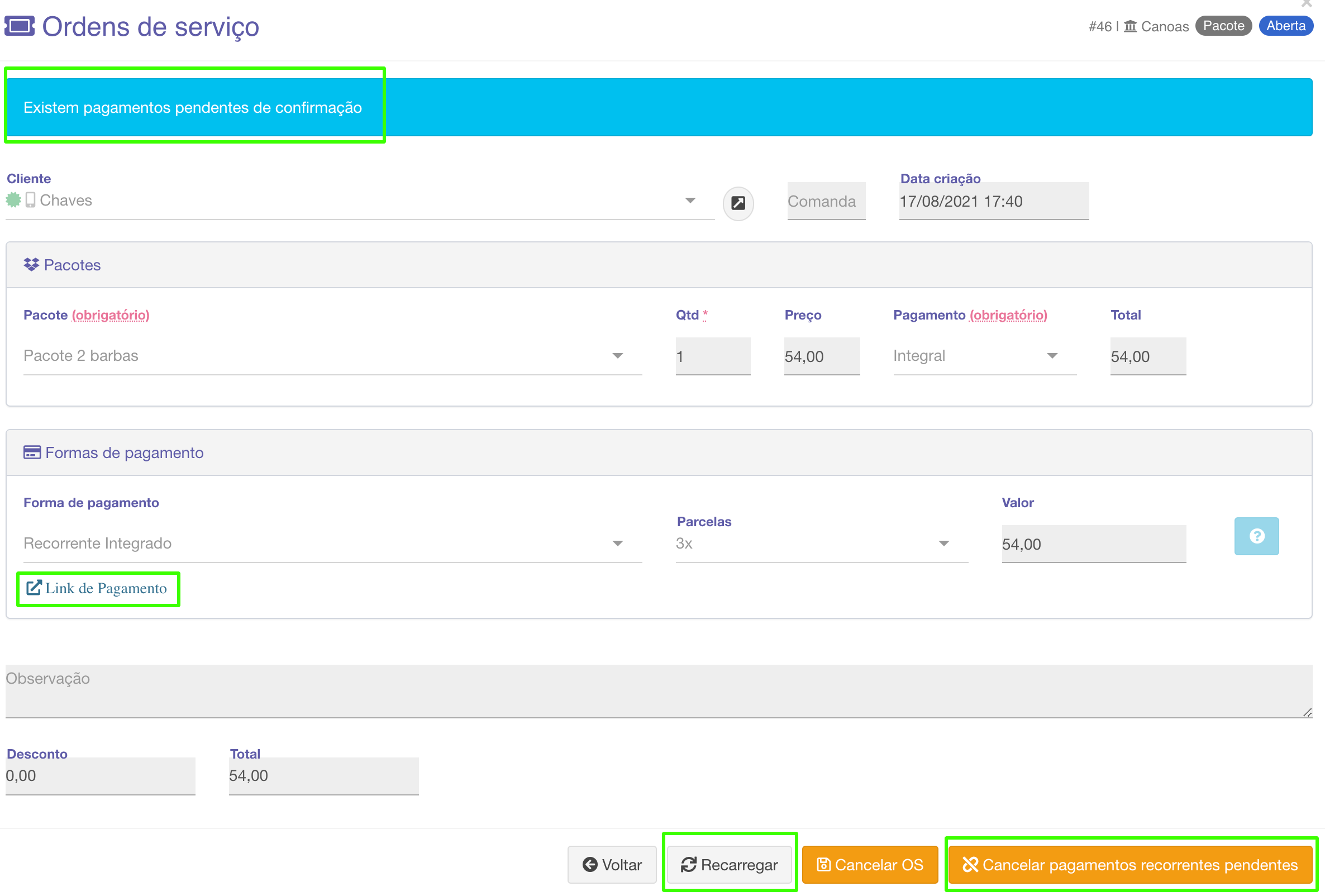Click the green verified badge beside Chaves
The image size is (1325, 896).
pos(13,200)
